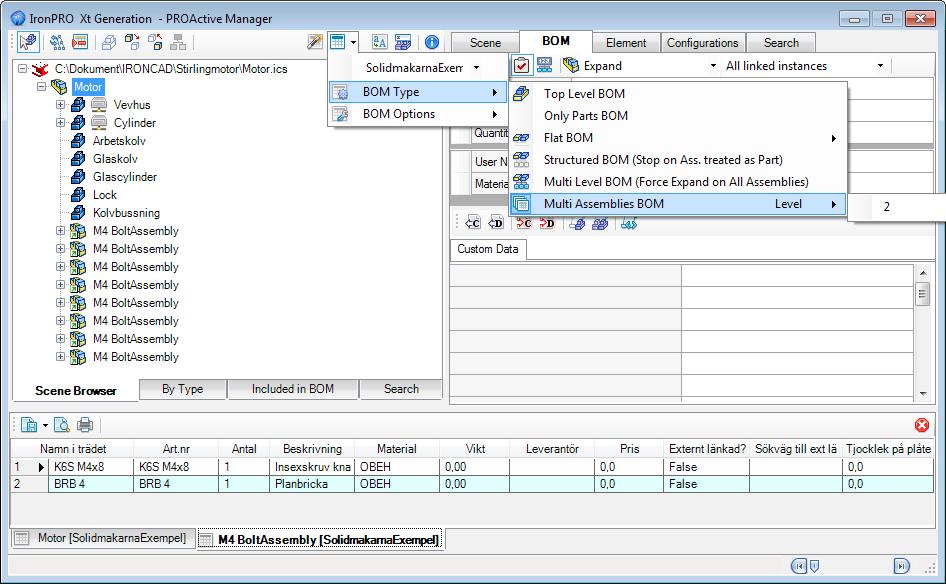The height and width of the screenshot is (584, 946).
Task: Open the Search tab beside Included in BOM
Action: 401,389
